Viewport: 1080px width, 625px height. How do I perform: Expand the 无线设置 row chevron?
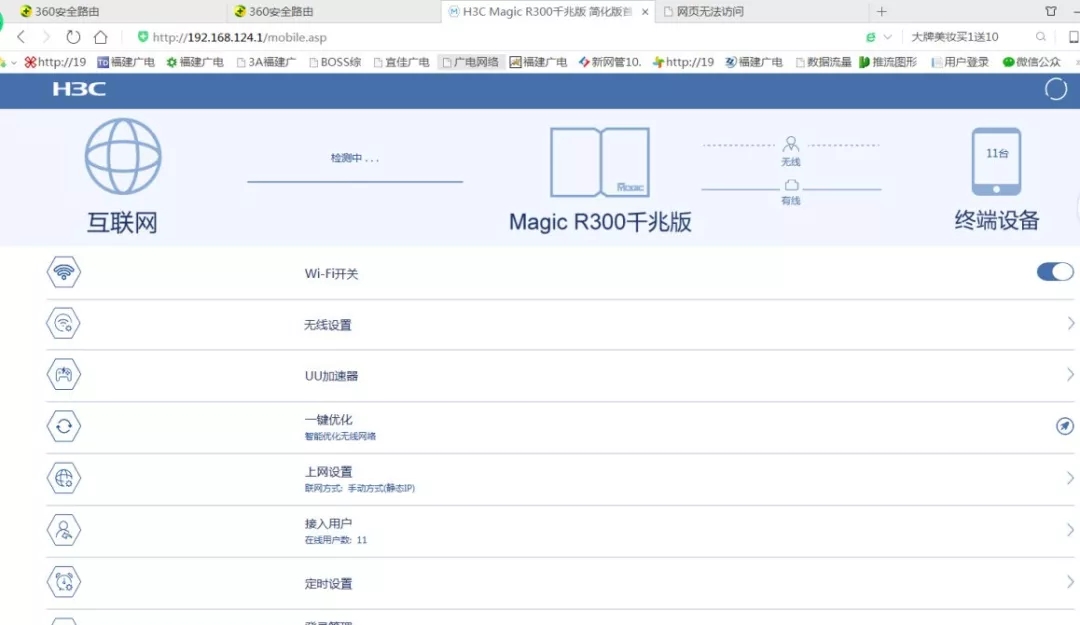(x=1068, y=323)
